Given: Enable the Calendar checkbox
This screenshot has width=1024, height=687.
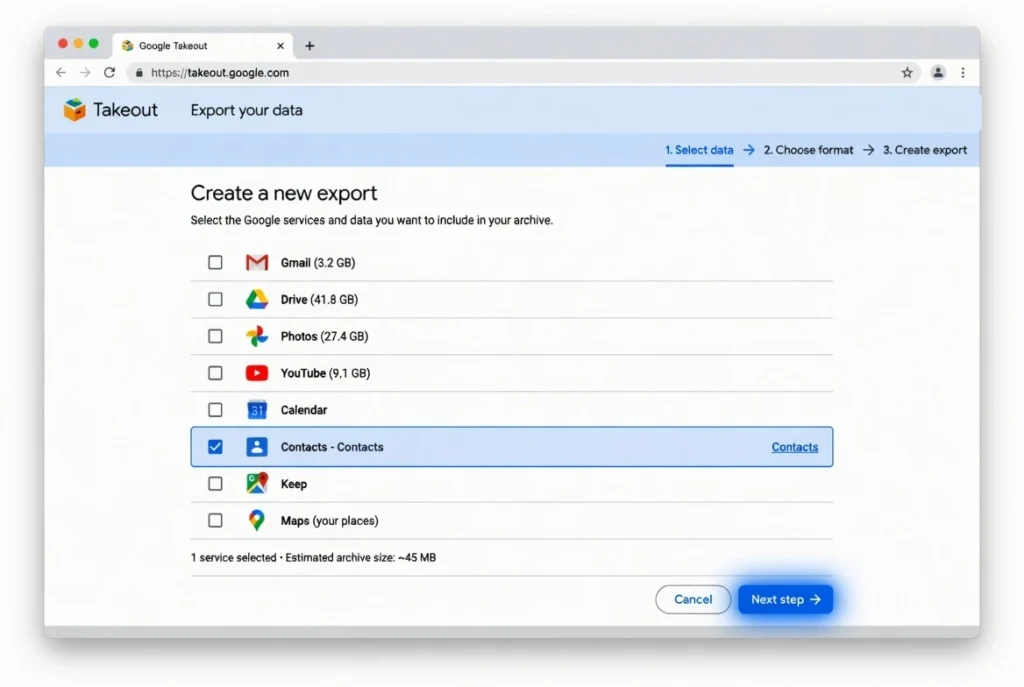Looking at the screenshot, I should pos(215,409).
